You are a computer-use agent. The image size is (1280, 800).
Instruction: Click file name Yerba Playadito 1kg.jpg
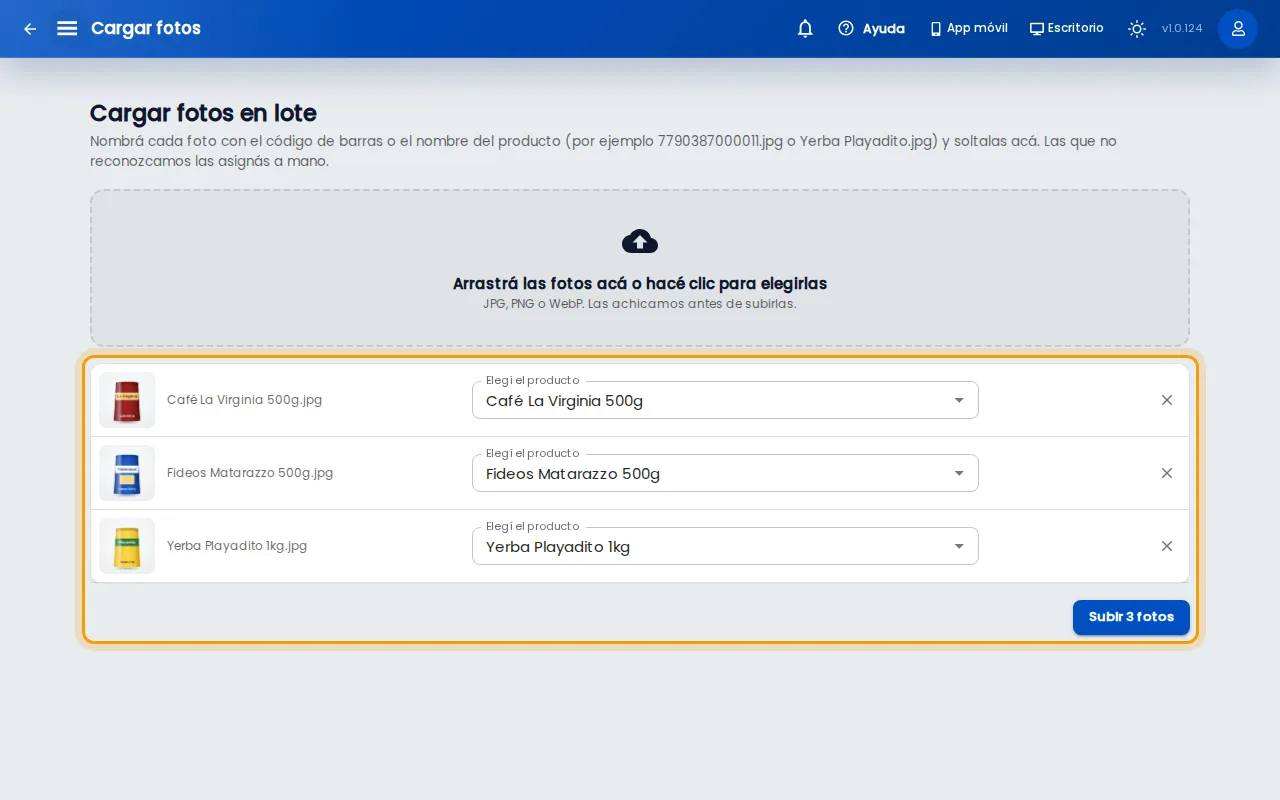[x=237, y=546]
